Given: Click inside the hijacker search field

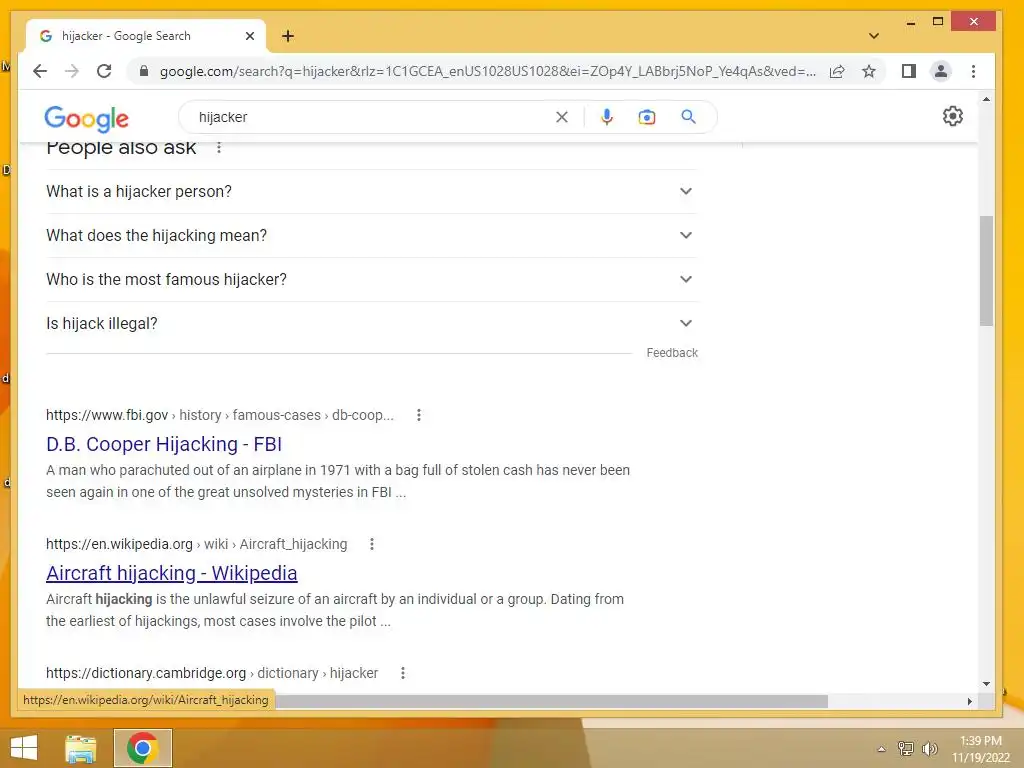Looking at the screenshot, I should click(372, 117).
